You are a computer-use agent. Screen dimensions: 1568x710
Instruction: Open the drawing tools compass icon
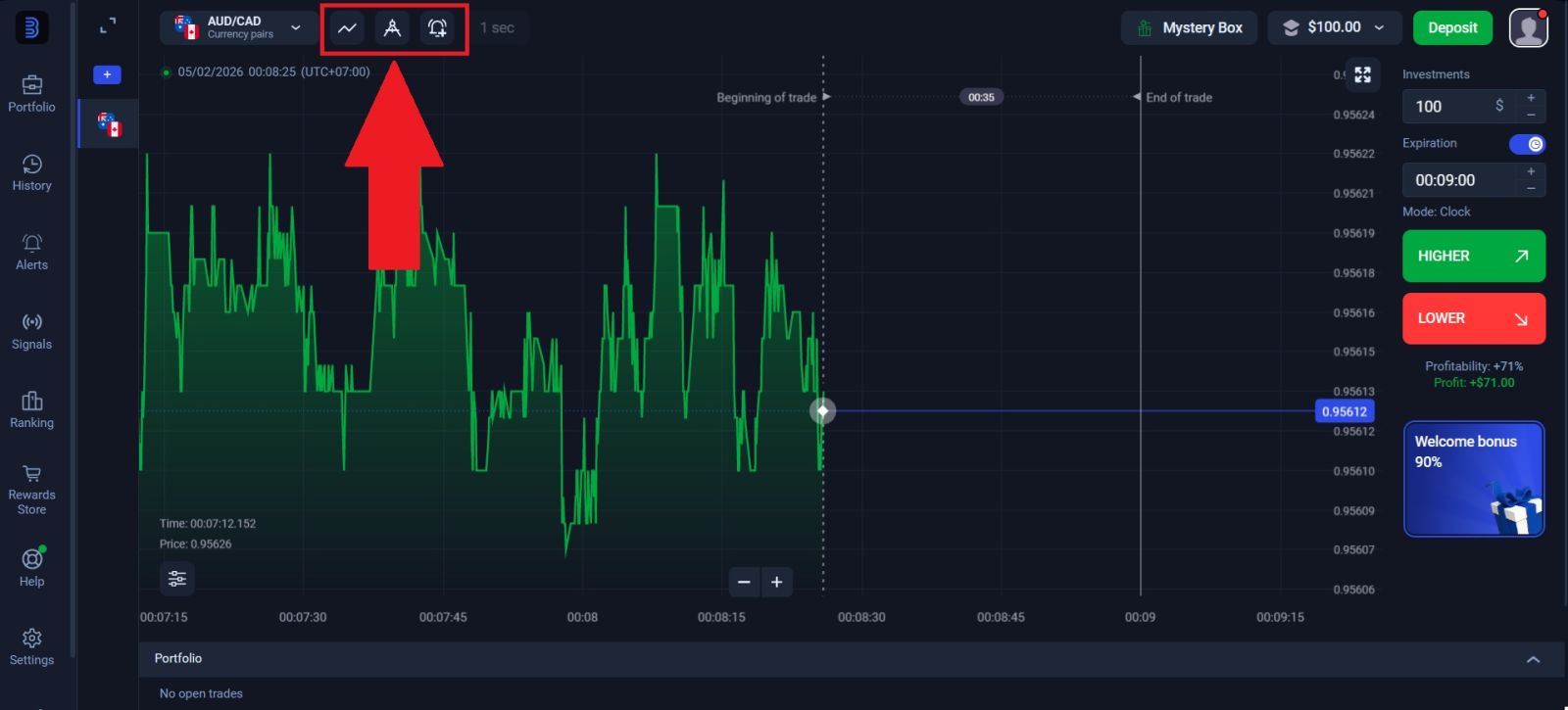(392, 28)
